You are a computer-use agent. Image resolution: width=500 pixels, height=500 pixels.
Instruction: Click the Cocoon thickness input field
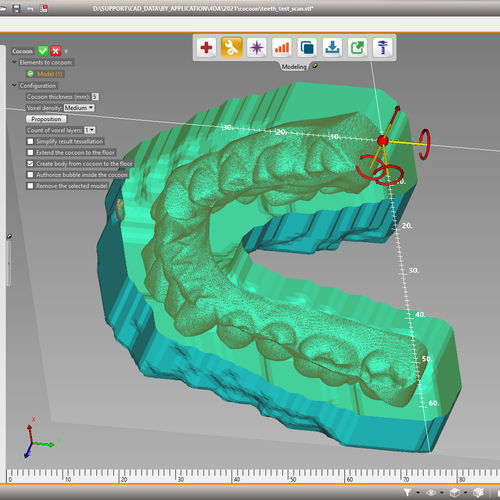95,97
